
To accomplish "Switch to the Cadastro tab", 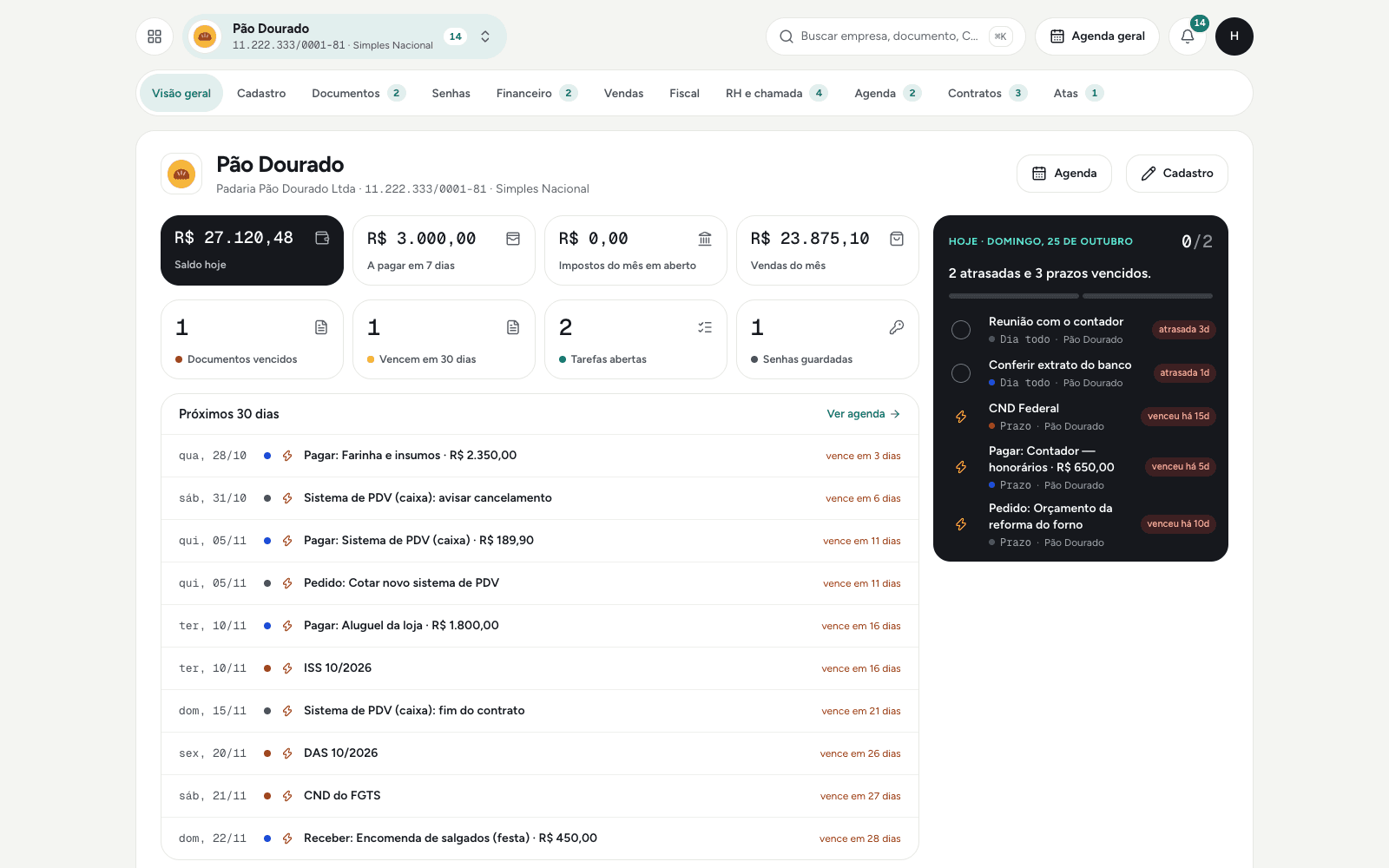I will click(x=261, y=93).
